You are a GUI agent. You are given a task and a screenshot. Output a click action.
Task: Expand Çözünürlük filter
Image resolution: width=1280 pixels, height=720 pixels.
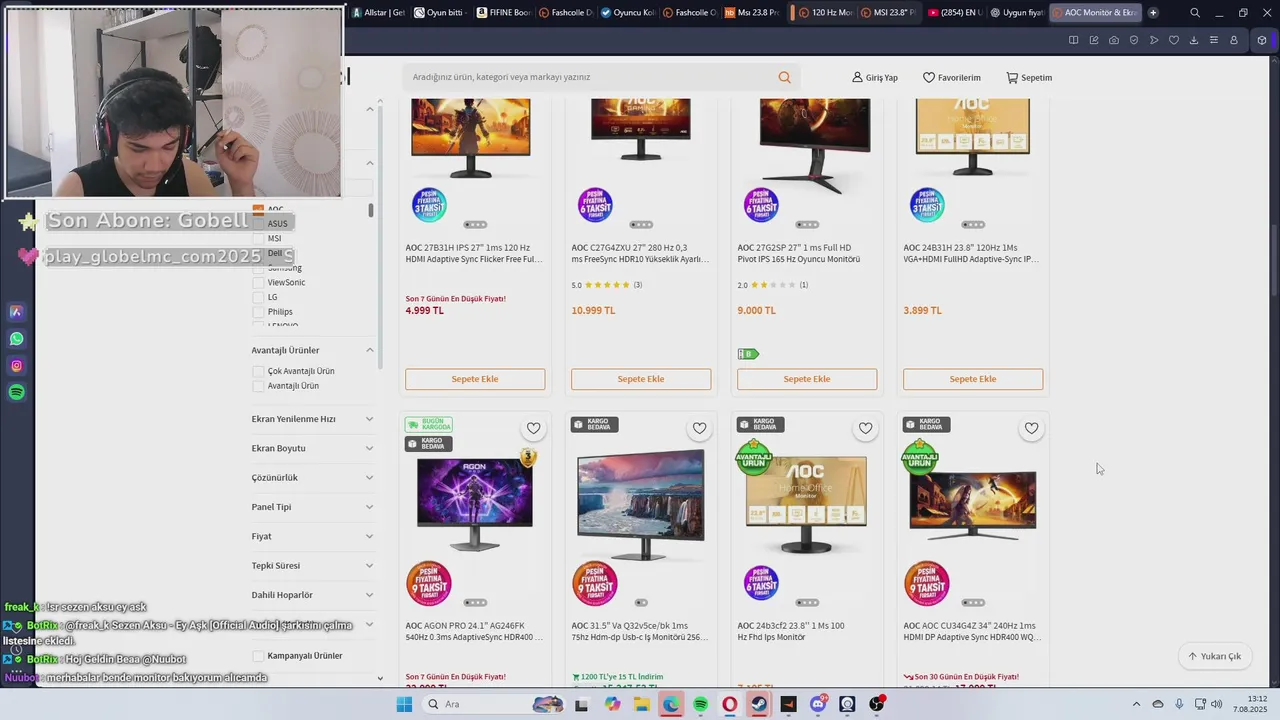369,478
